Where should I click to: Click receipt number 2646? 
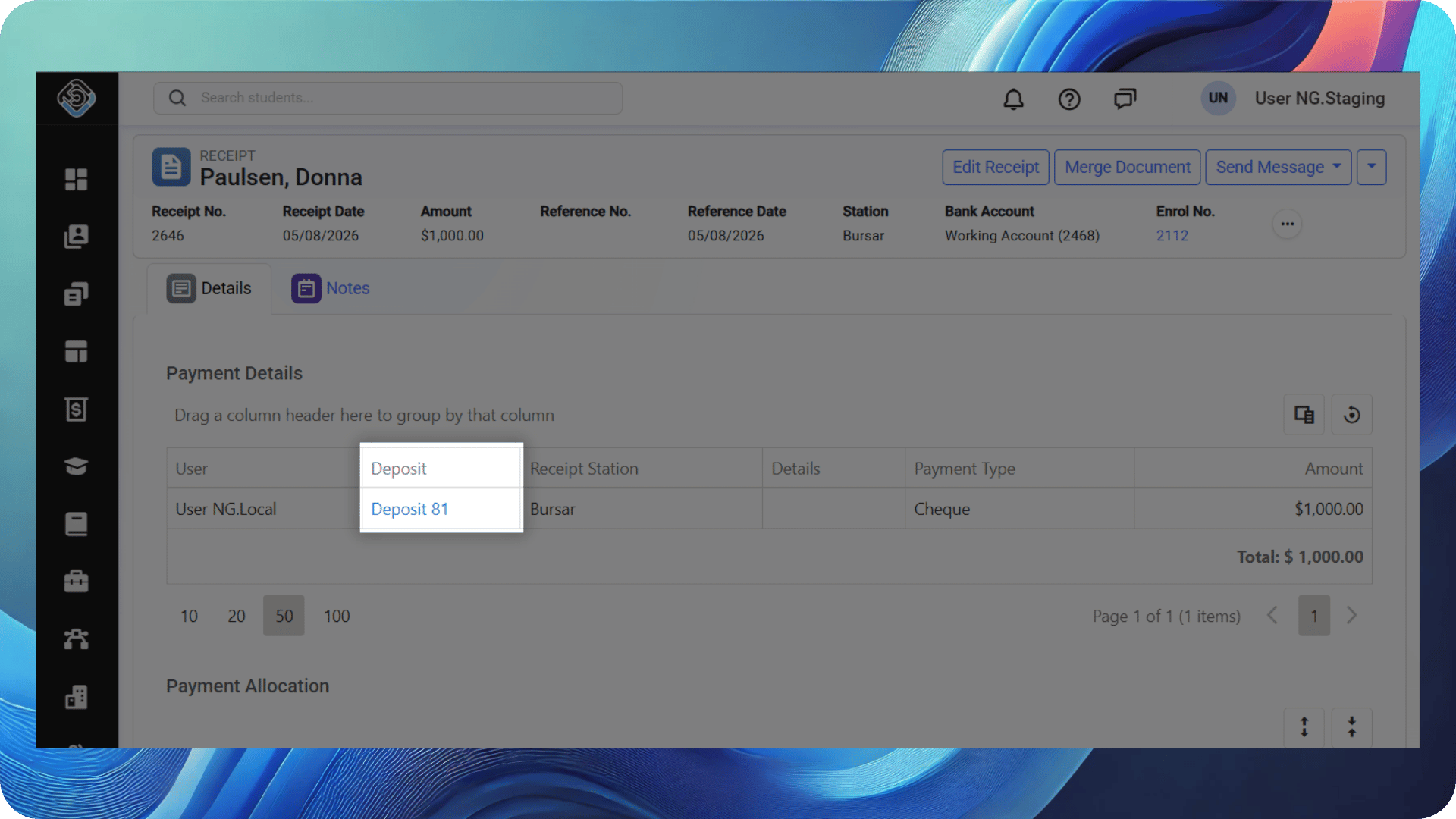coord(168,236)
